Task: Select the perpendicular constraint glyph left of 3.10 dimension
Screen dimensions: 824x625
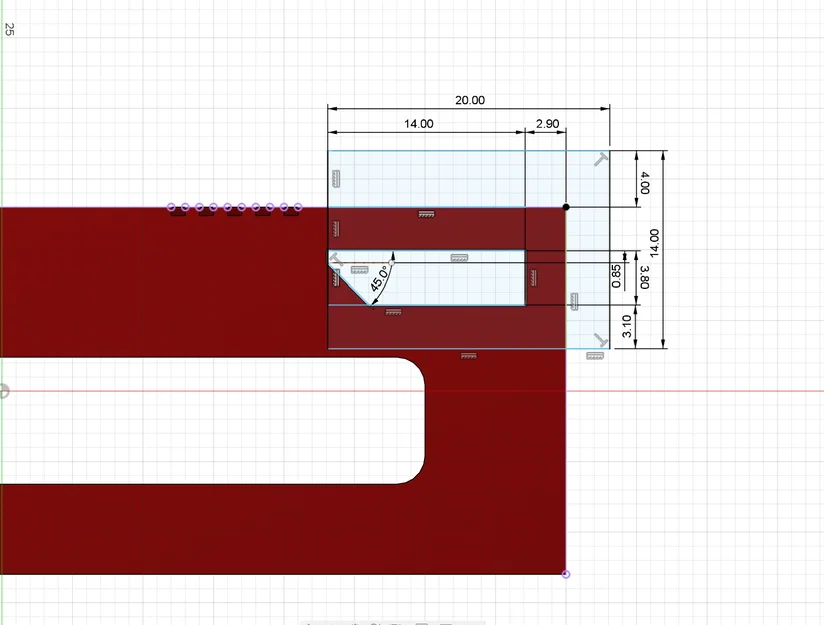Action: click(601, 340)
